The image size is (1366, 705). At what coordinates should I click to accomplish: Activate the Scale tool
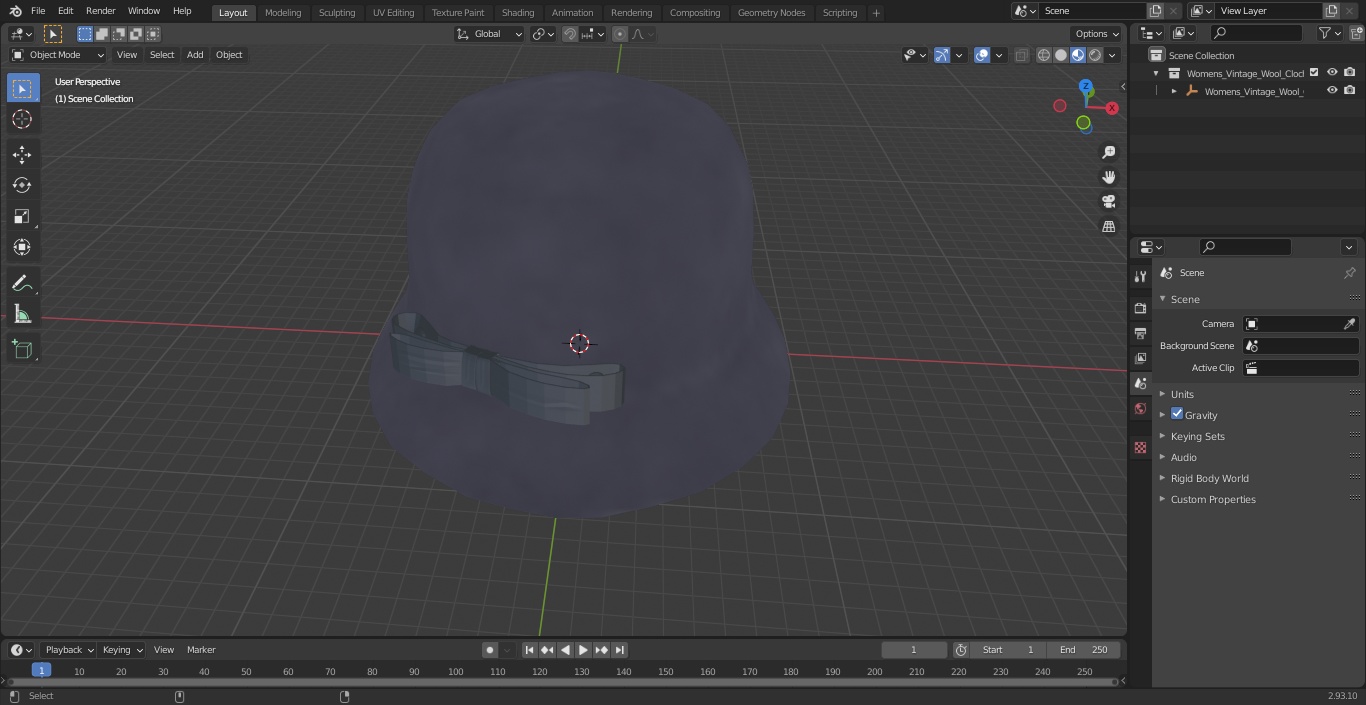tap(22, 216)
